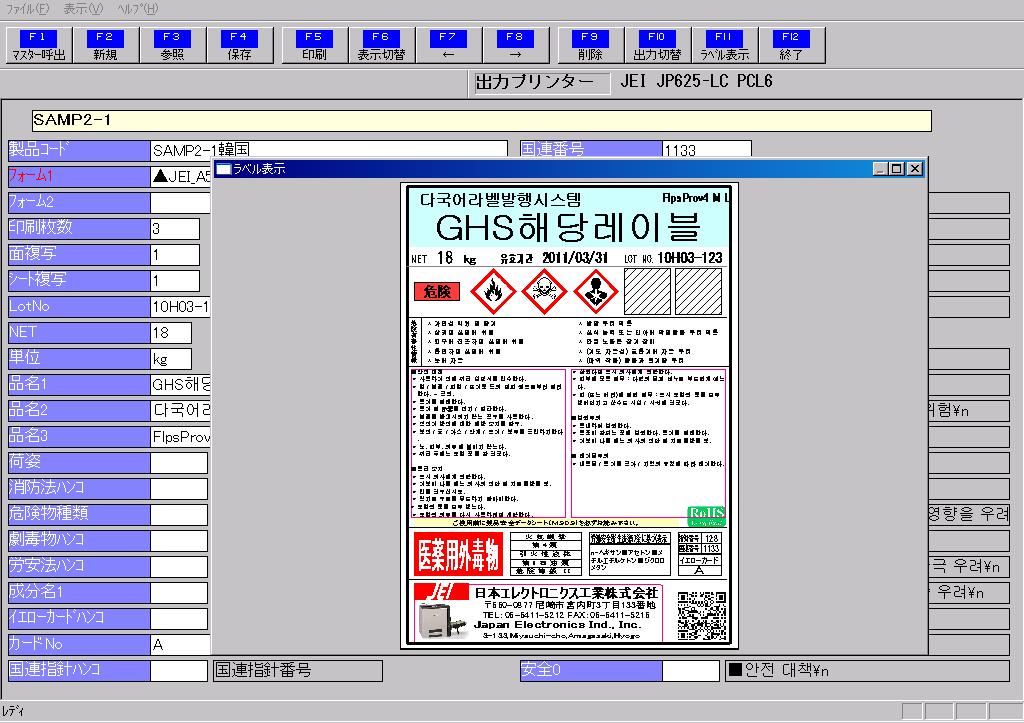Click the 国連番号 field showing 1133

pyautogui.click(x=707, y=150)
